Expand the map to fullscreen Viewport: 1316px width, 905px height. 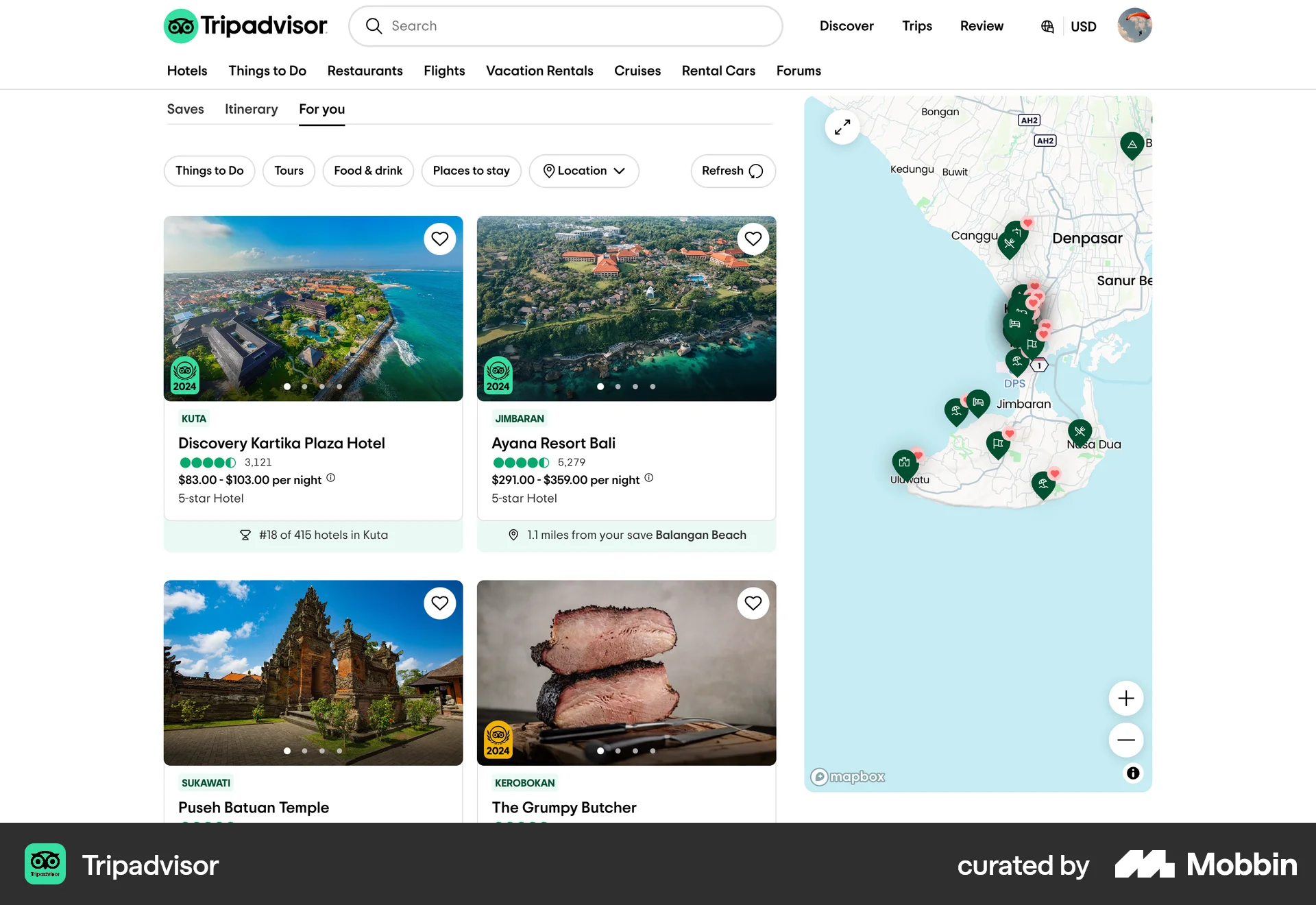(x=843, y=127)
